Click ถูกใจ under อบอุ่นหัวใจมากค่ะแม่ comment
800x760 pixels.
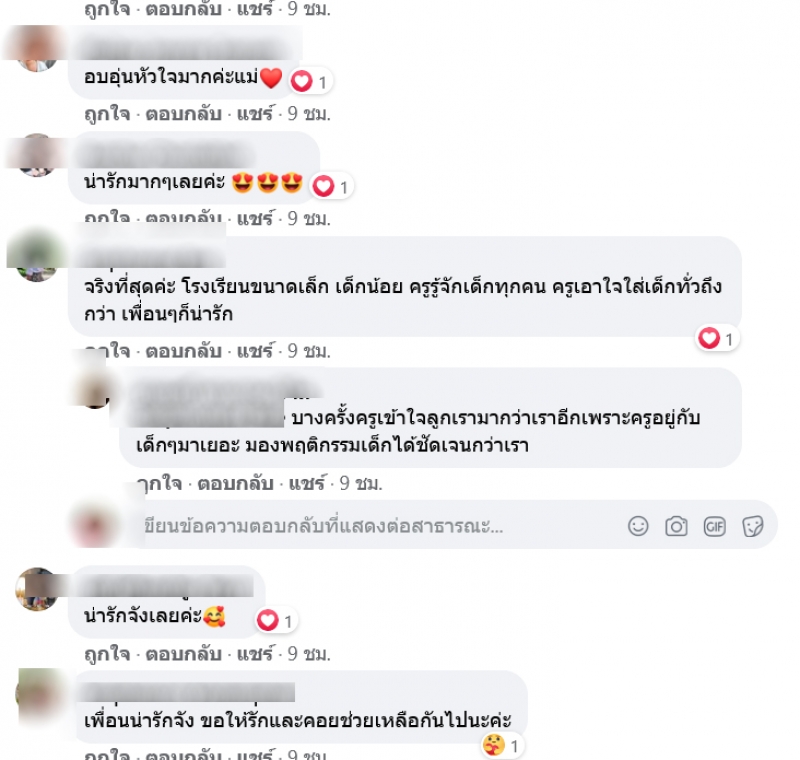107,113
